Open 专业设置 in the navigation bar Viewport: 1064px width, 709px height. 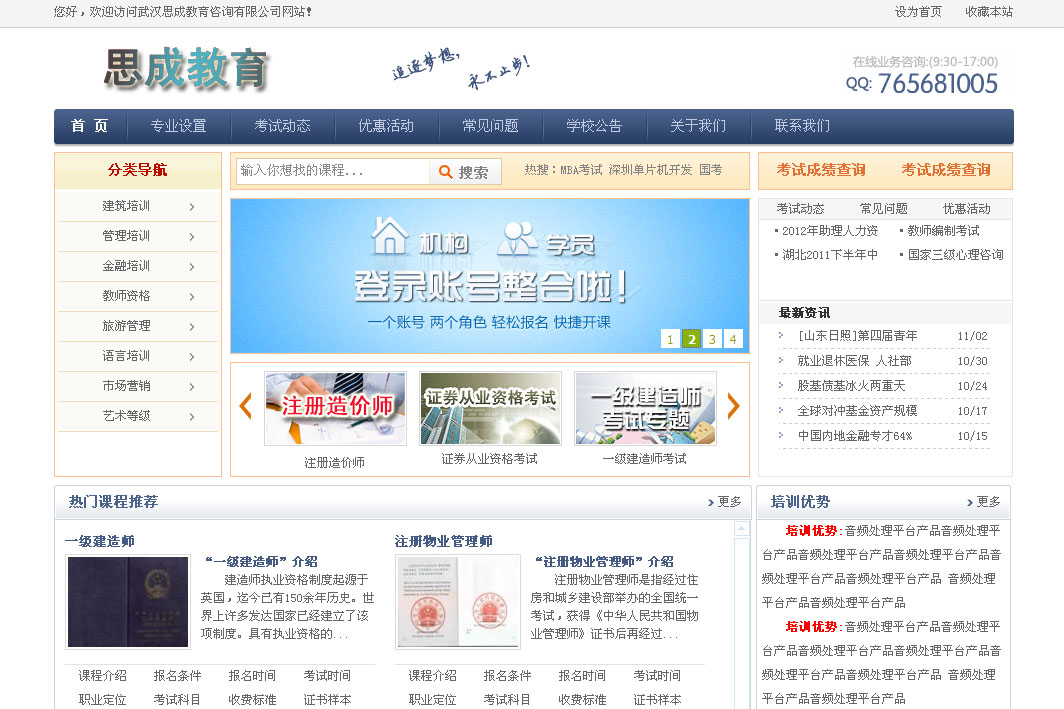[x=178, y=126]
